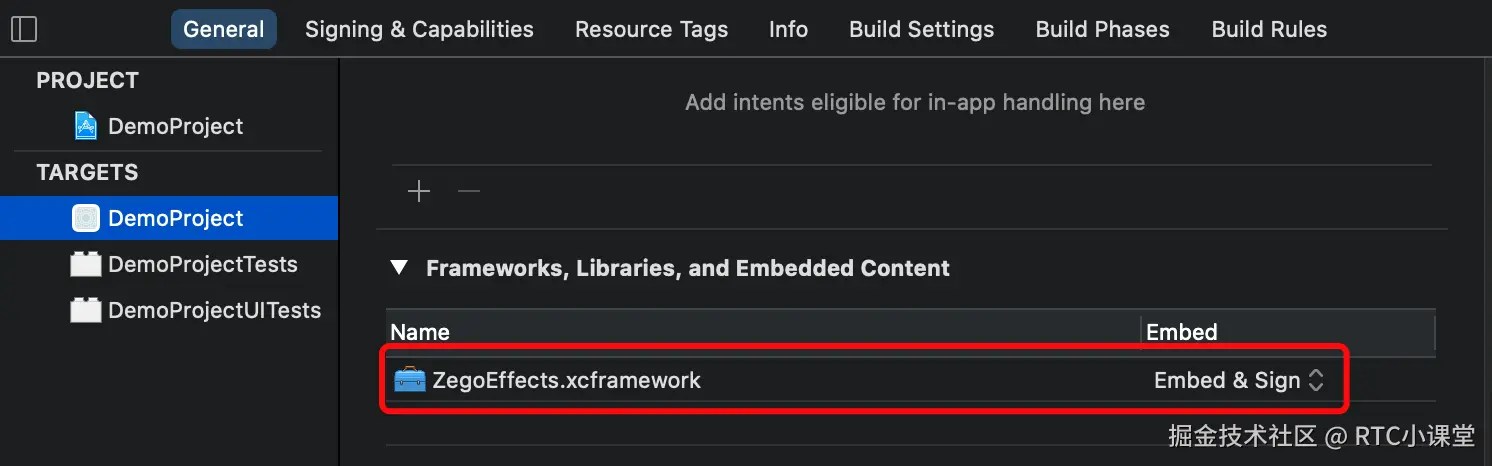Select the DemoProjectTests target

(x=202, y=264)
